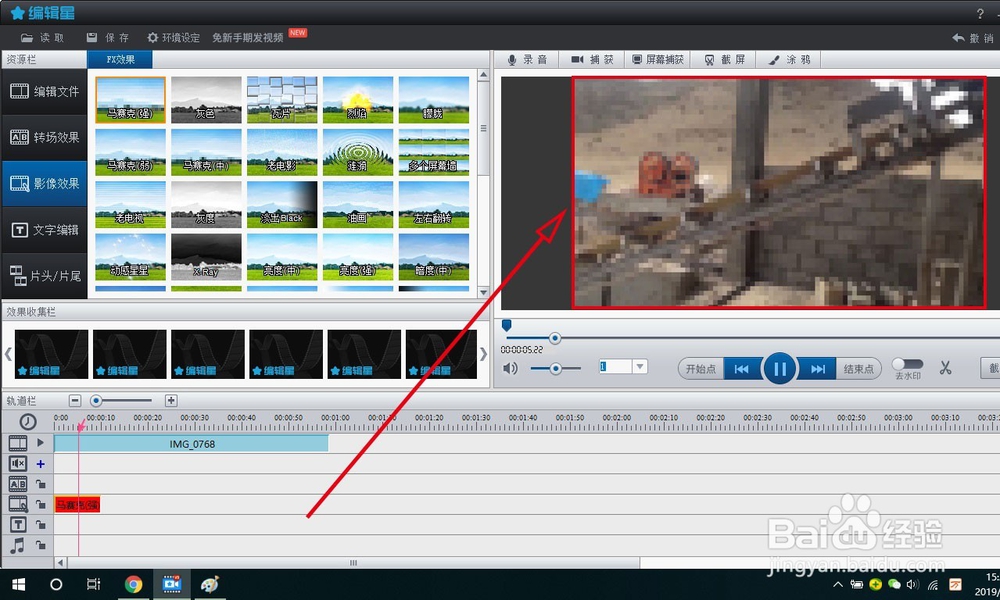This screenshot has height=600, width=1000.
Task: Select the 马赛克(弱) effect thumbnail
Action: (130, 152)
